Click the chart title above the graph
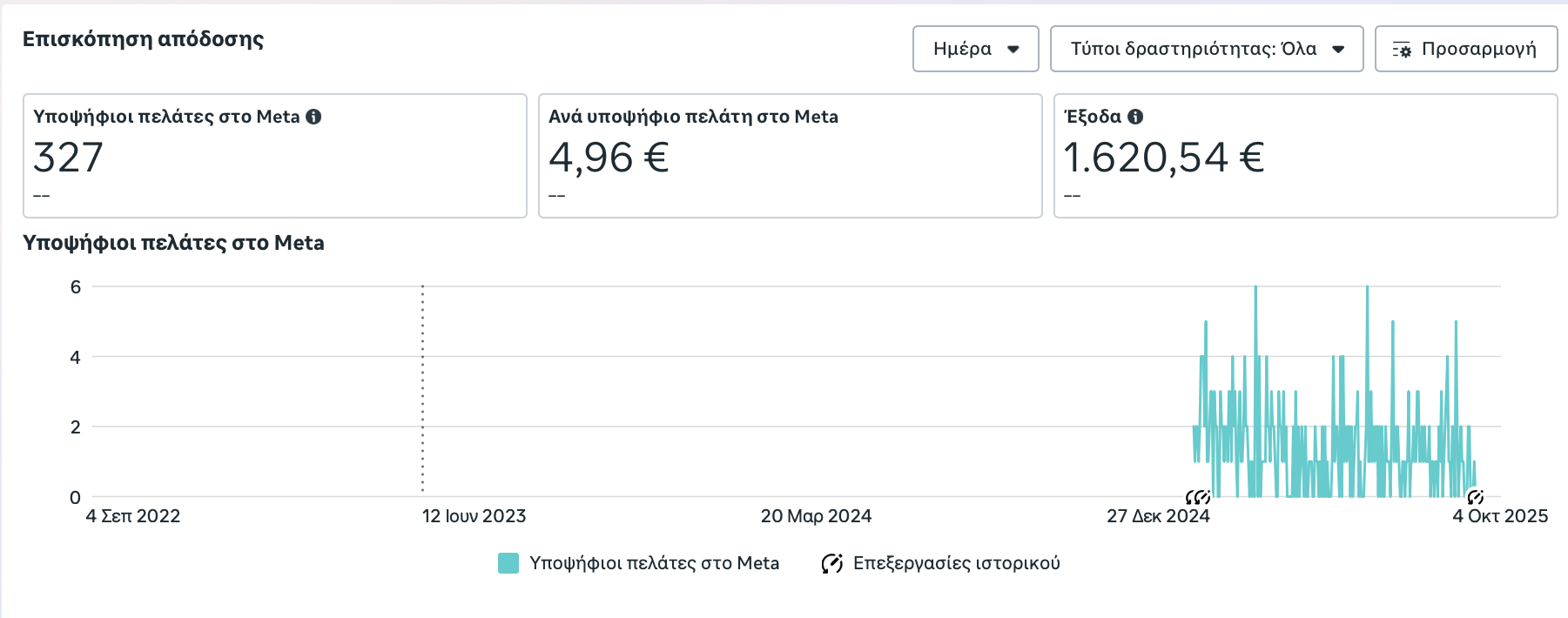The height and width of the screenshot is (618, 1568). point(173,243)
